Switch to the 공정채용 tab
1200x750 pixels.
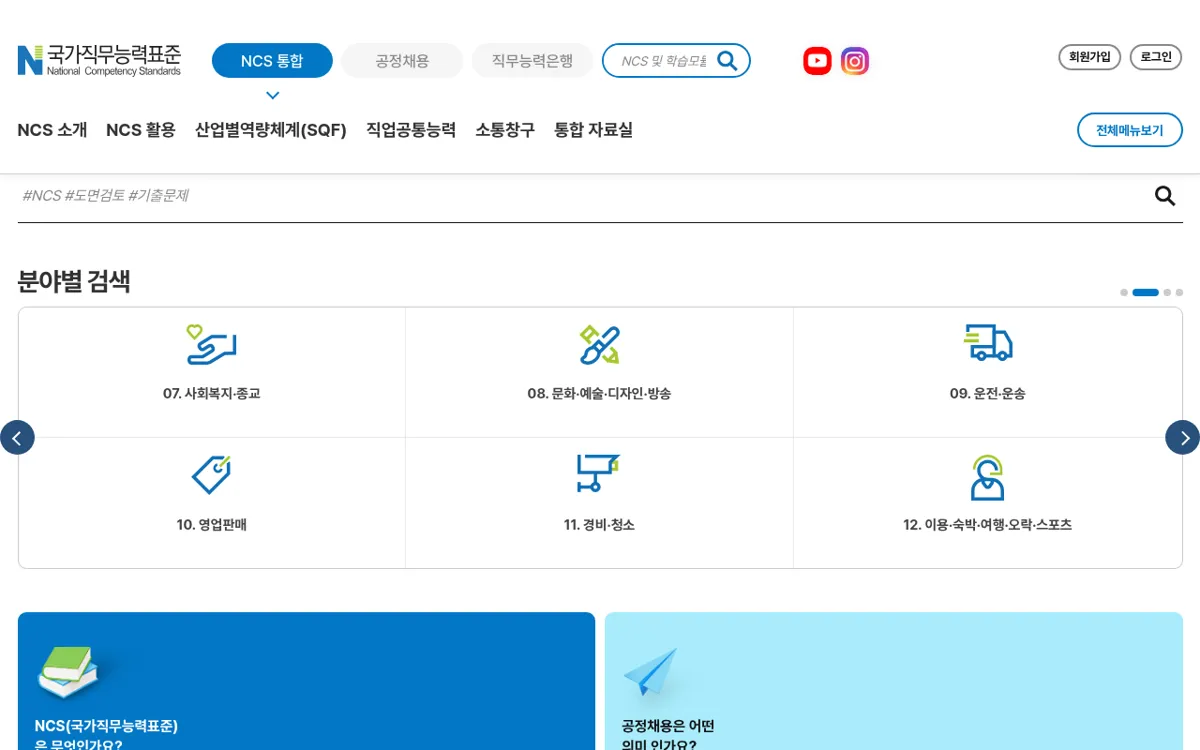402,61
